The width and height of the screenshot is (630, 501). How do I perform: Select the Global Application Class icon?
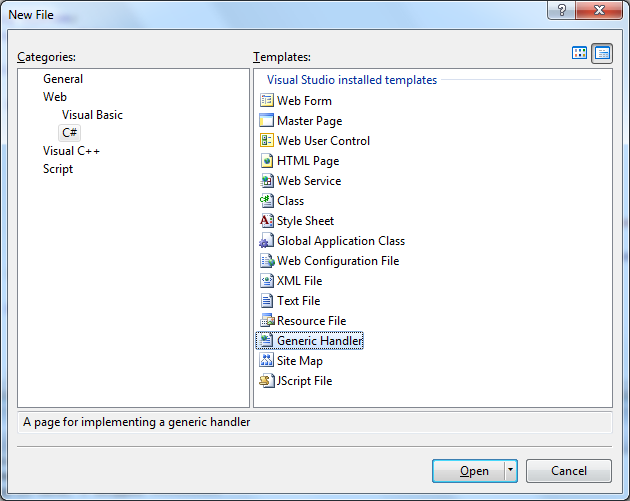(267, 241)
